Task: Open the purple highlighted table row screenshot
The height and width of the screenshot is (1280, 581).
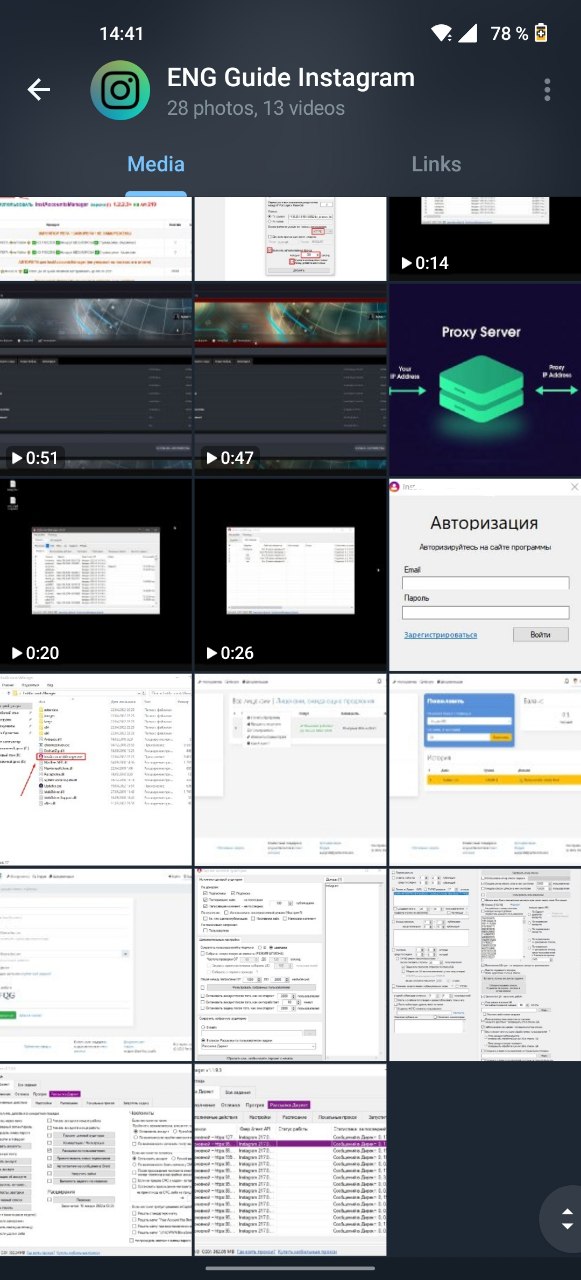Action: click(x=290, y=1161)
